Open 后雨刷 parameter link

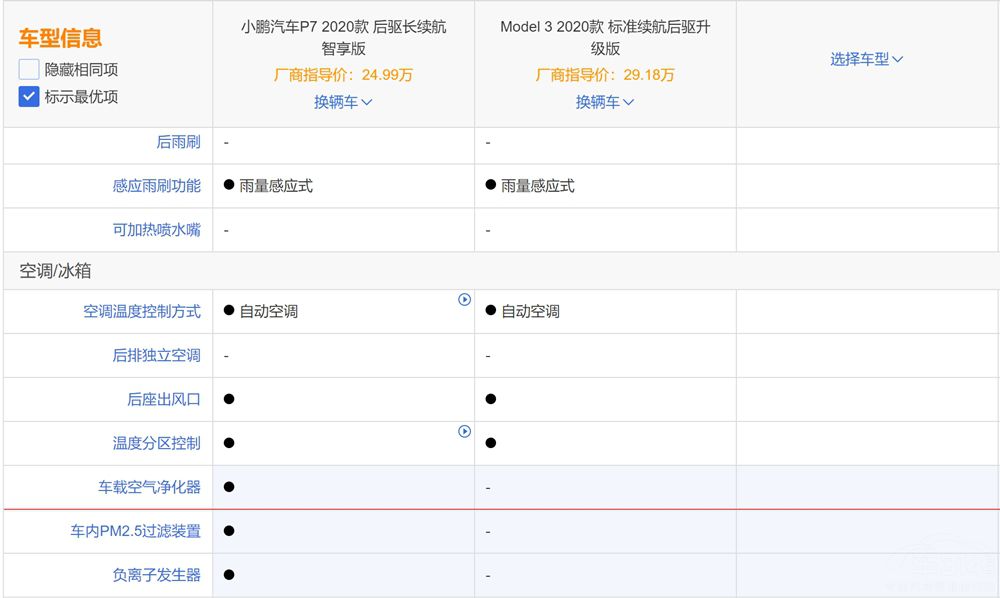click(x=179, y=142)
